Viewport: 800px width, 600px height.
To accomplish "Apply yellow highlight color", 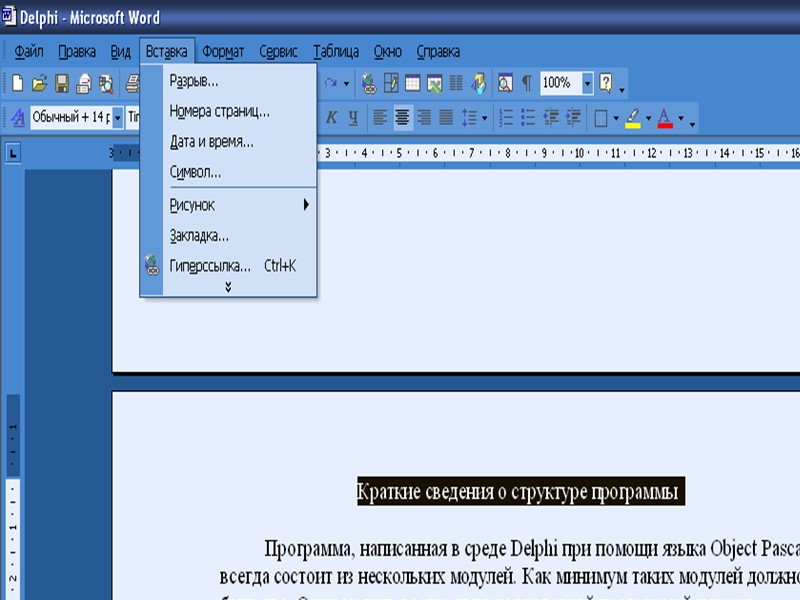I will (x=633, y=118).
